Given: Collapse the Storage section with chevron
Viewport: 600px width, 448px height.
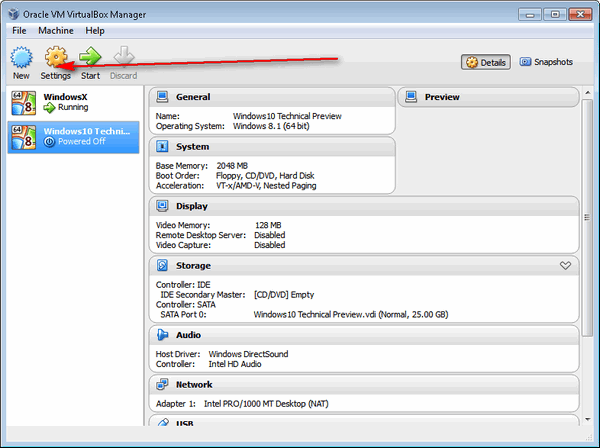Looking at the screenshot, I should point(565,265).
